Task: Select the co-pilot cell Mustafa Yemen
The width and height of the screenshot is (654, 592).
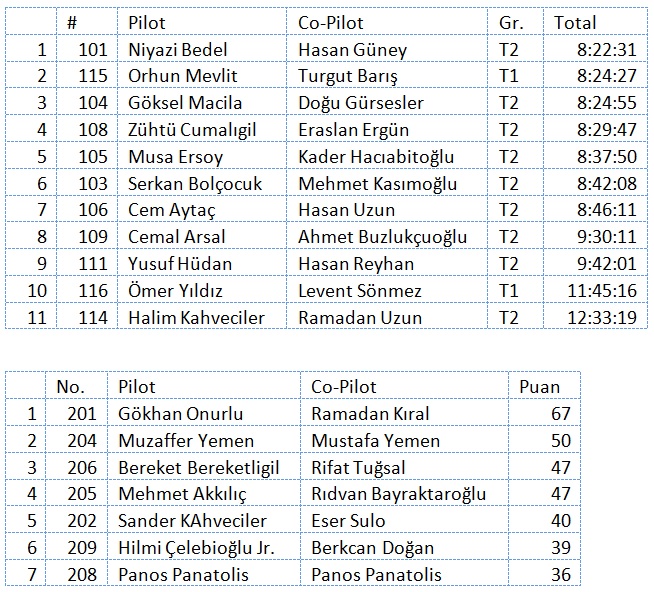Action: (375, 441)
